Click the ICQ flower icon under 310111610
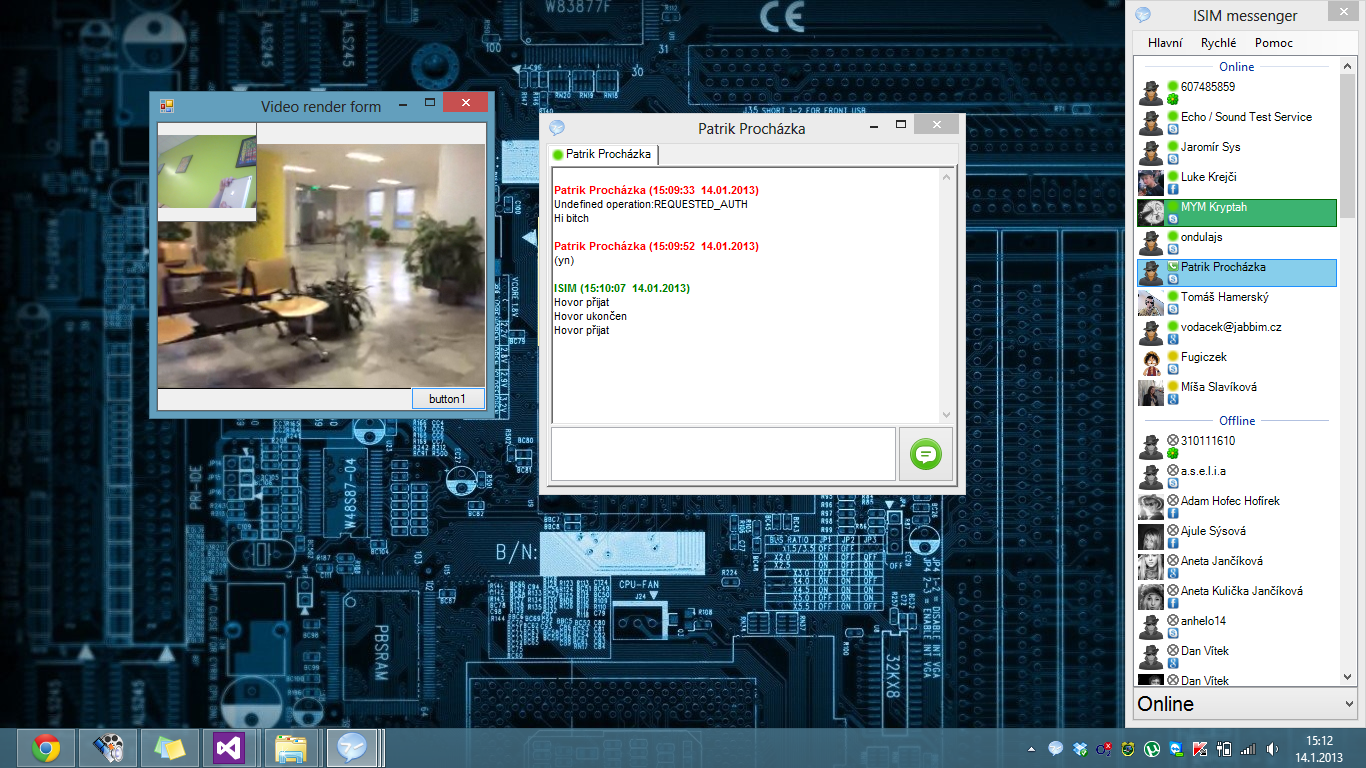This screenshot has width=1366, height=768. click(x=1173, y=453)
